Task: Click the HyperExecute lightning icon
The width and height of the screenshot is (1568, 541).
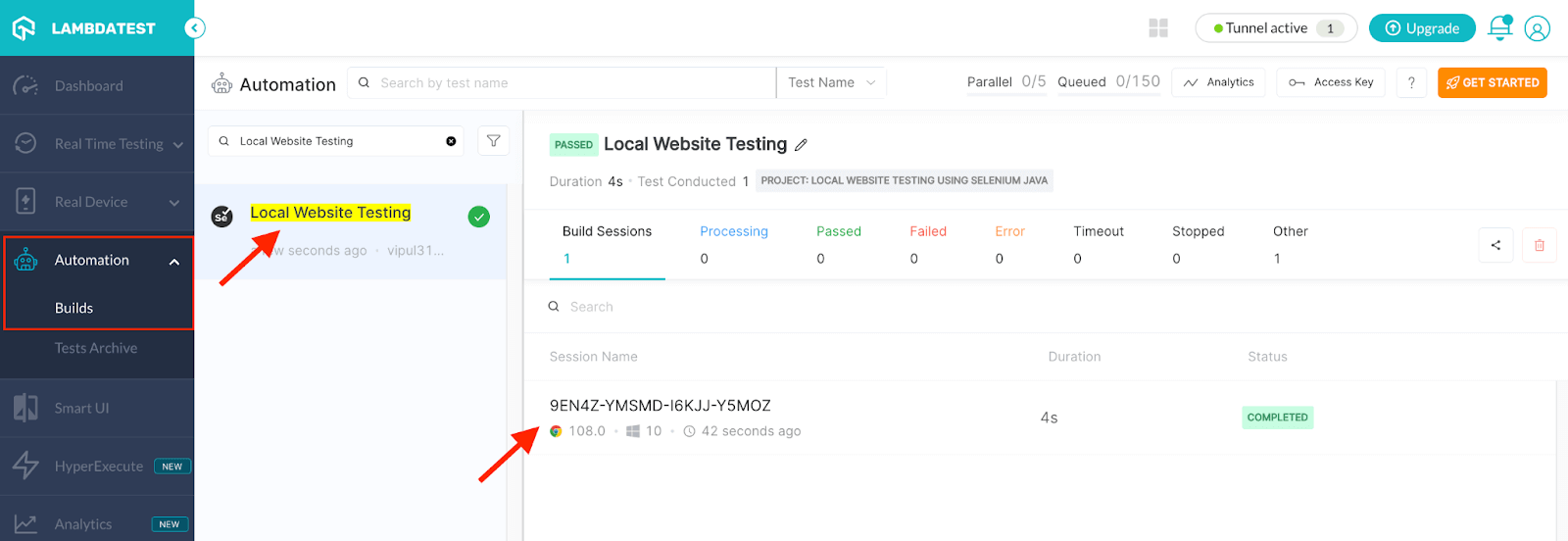Action: tap(25, 466)
